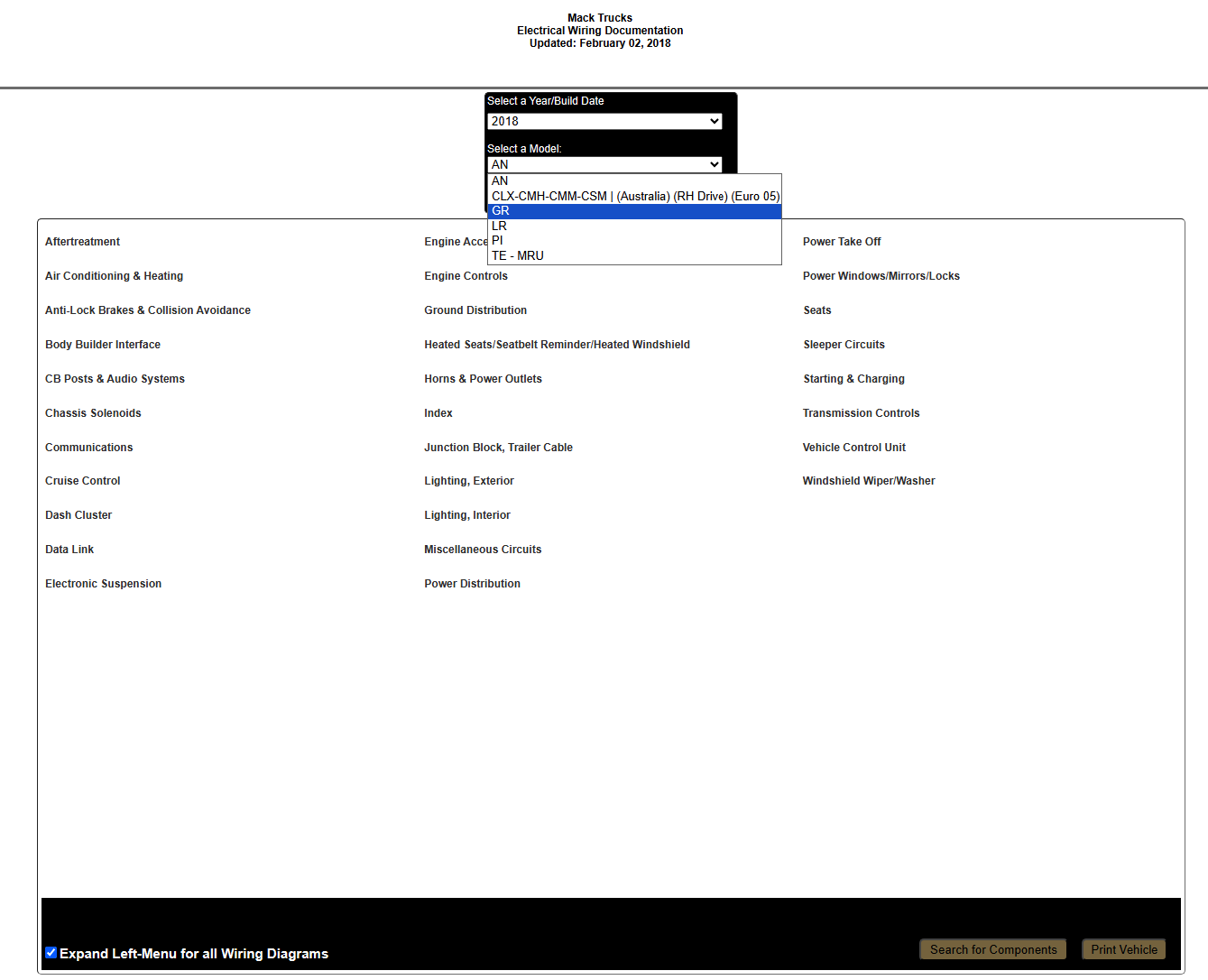1208x980 pixels.
Task: Open the Select a Model dropdown
Action: point(604,164)
